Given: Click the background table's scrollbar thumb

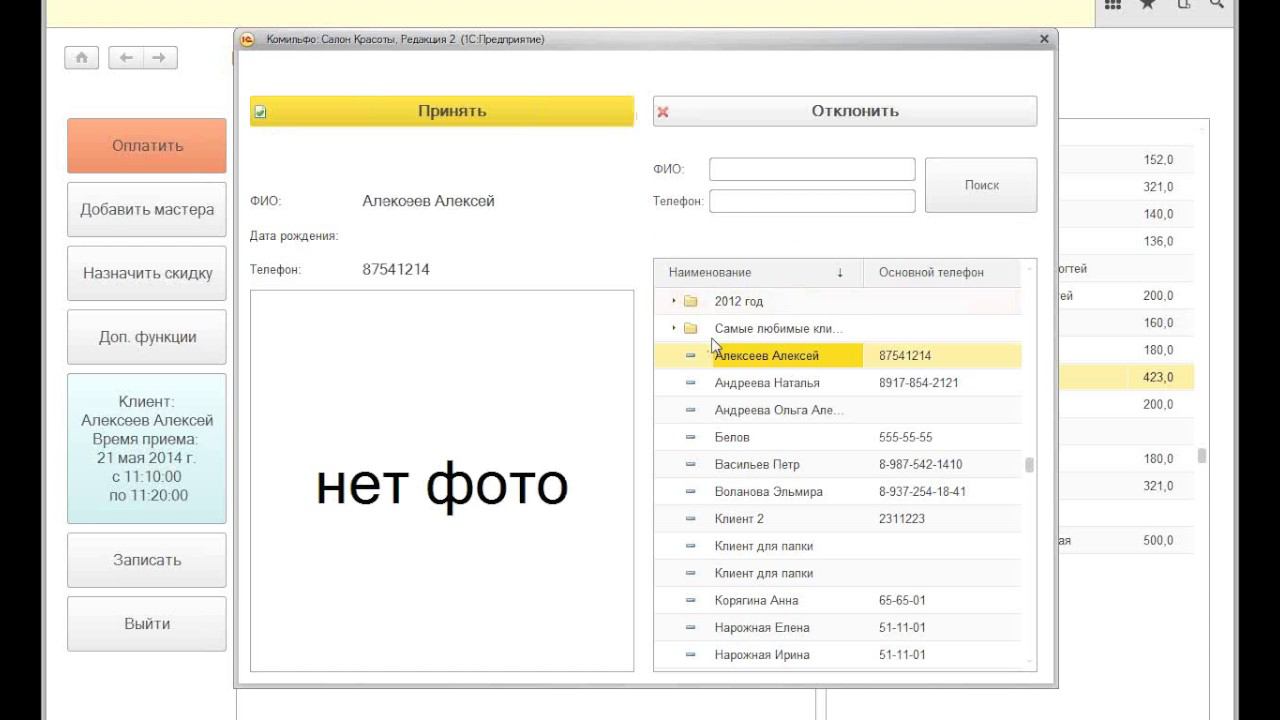Looking at the screenshot, I should (1202, 456).
